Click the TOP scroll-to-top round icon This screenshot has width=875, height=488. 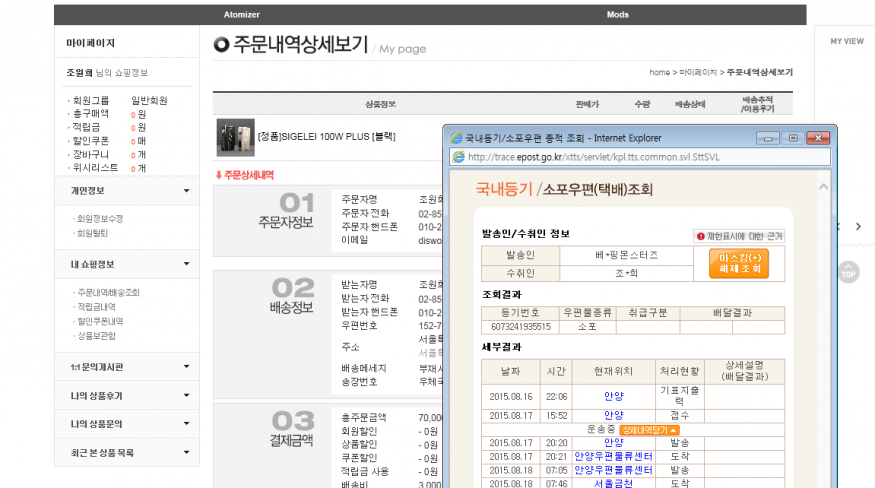click(x=848, y=272)
